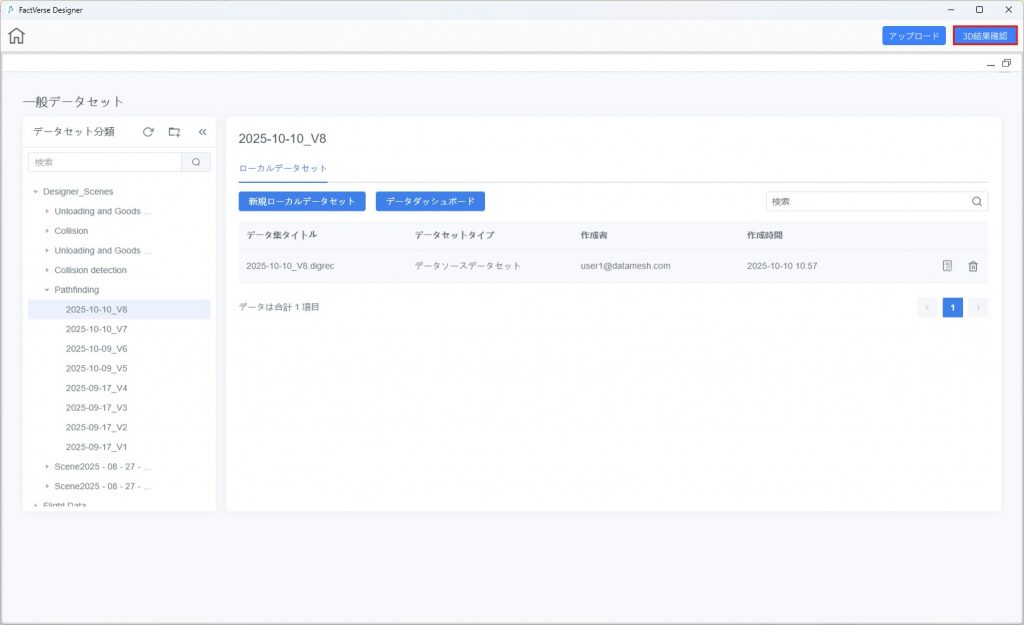The width and height of the screenshot is (1024, 625).
Task: Click the add new category folder icon
Action: click(x=174, y=132)
